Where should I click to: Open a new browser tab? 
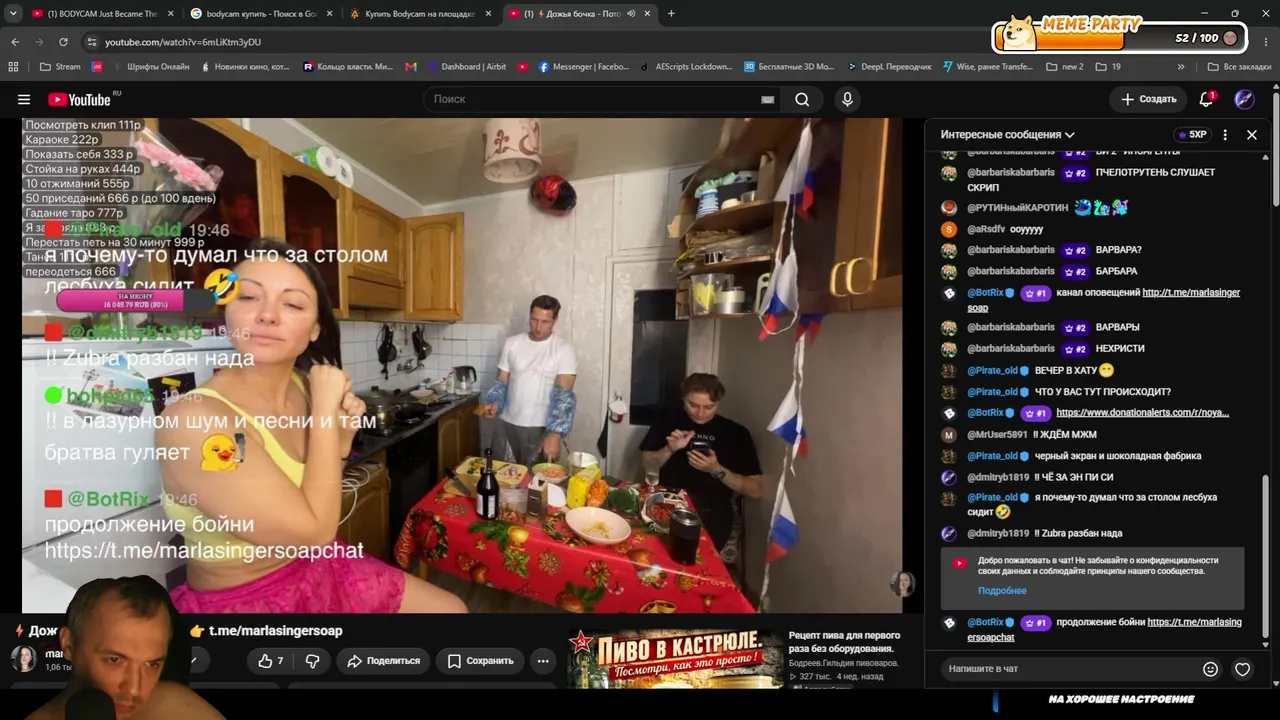tap(671, 14)
